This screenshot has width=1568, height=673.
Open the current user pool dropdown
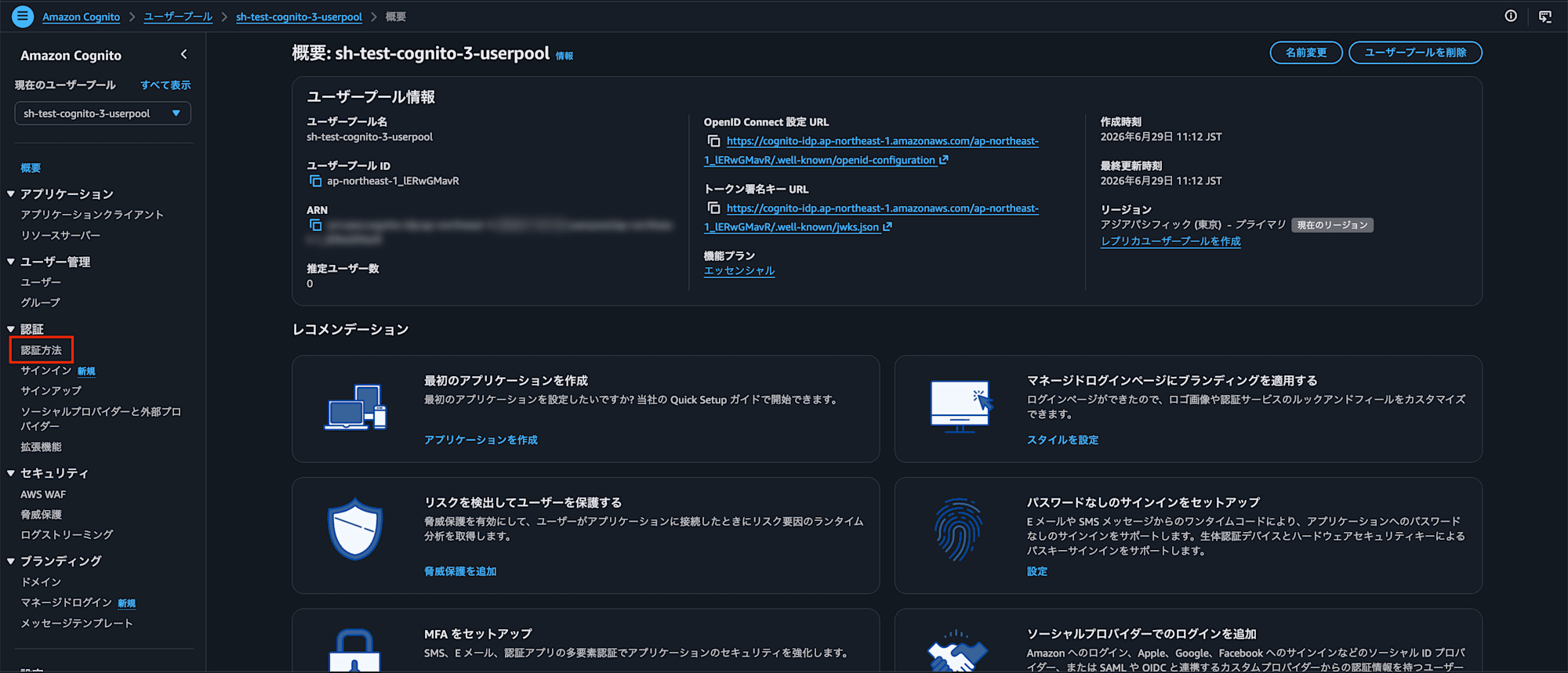tap(103, 114)
